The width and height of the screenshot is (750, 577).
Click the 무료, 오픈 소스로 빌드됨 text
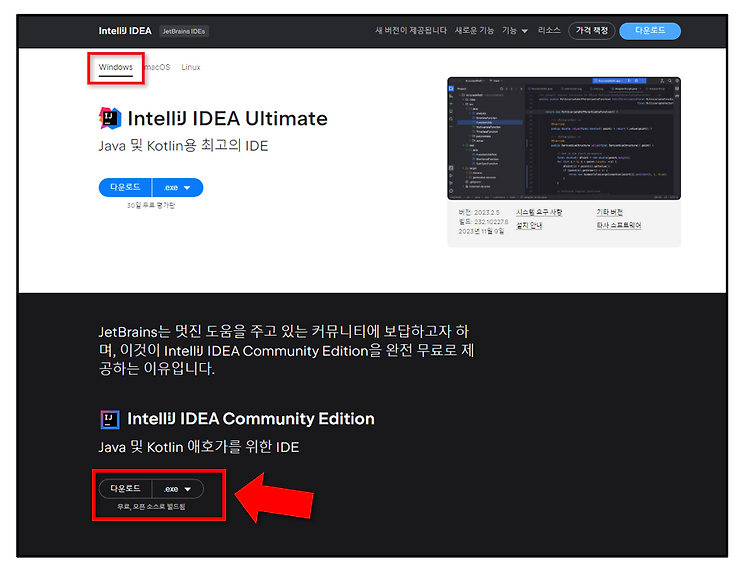tap(151, 507)
